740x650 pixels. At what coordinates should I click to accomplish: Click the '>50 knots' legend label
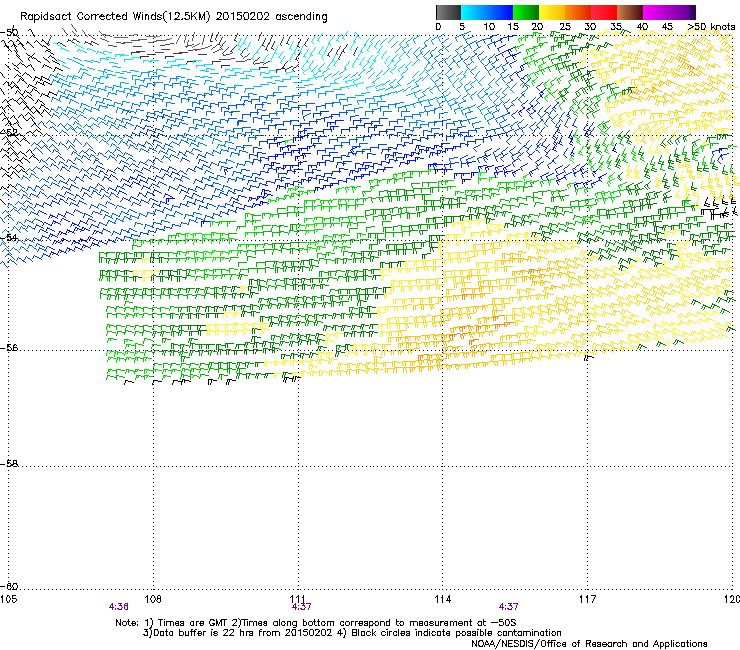click(711, 27)
